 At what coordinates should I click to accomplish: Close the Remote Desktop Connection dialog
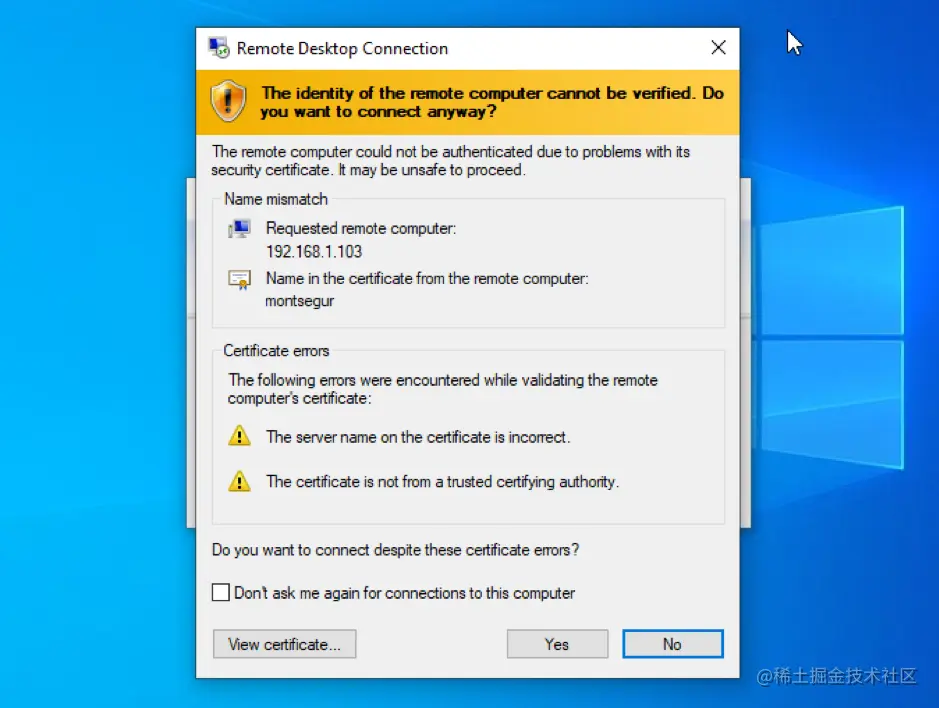tap(719, 47)
